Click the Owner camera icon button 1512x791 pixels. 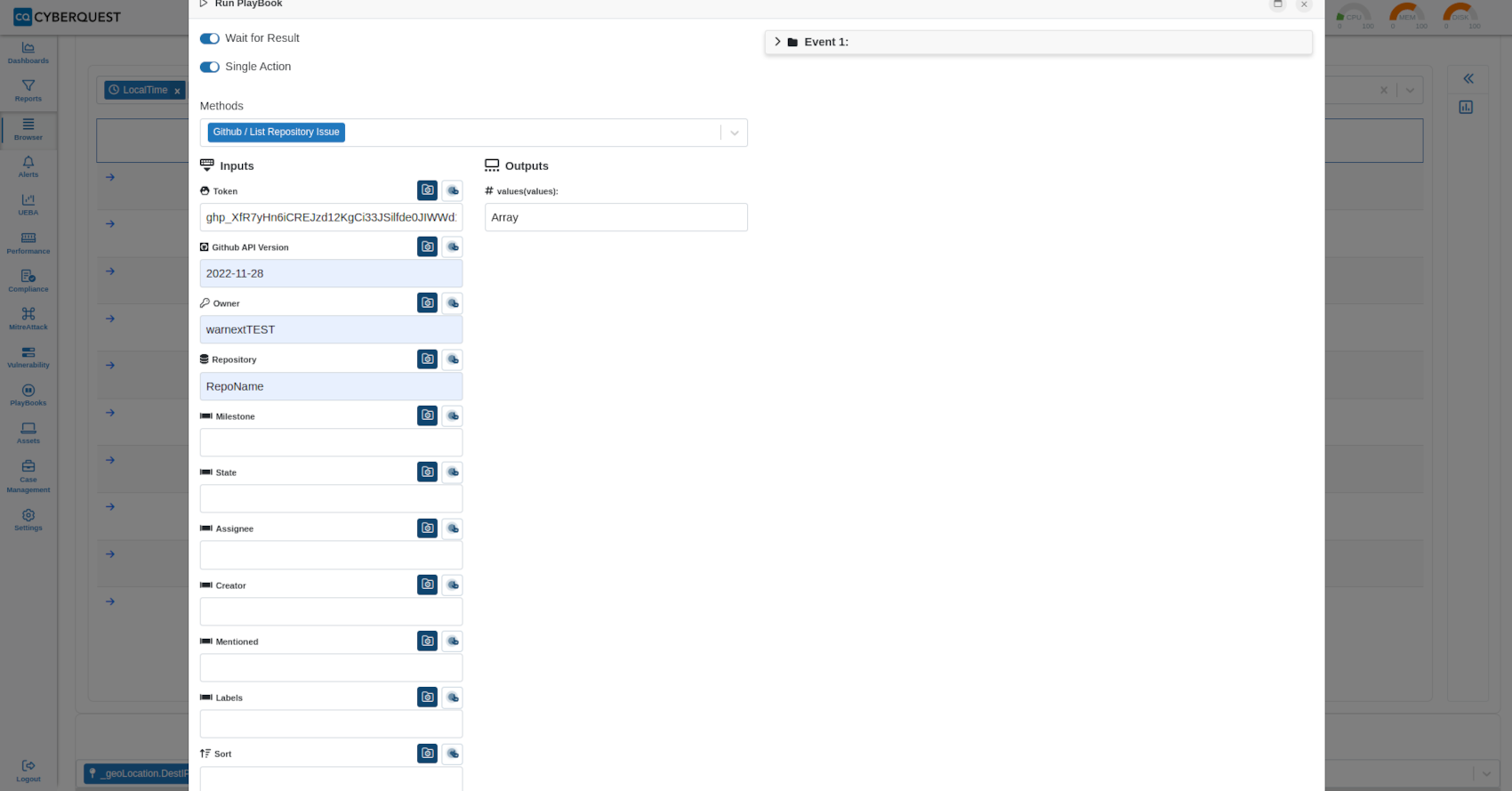tap(428, 303)
